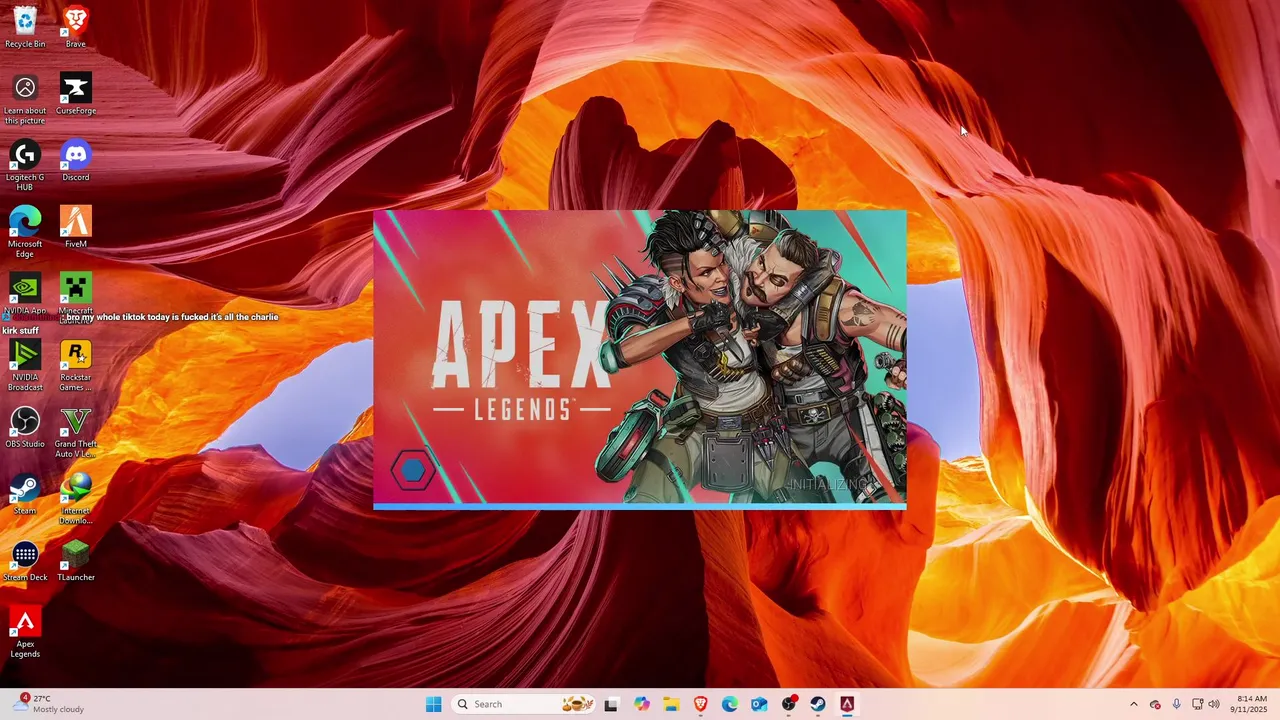The height and width of the screenshot is (720, 1280).
Task: Switch to OBS Studio in the taskbar
Action: [x=789, y=704]
